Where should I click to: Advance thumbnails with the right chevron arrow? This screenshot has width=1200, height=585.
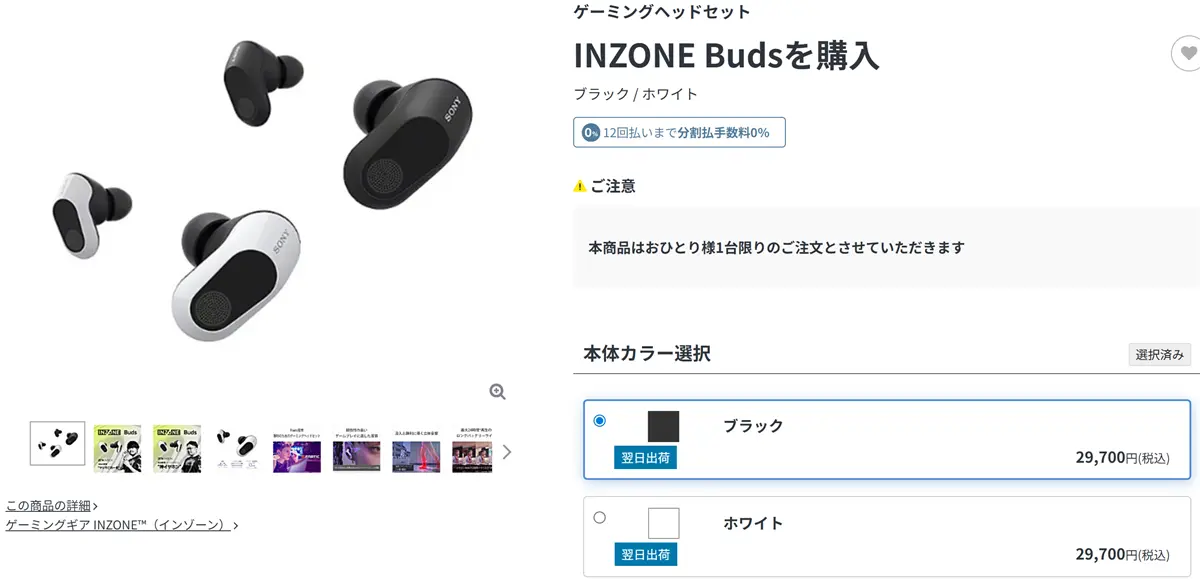[506, 452]
